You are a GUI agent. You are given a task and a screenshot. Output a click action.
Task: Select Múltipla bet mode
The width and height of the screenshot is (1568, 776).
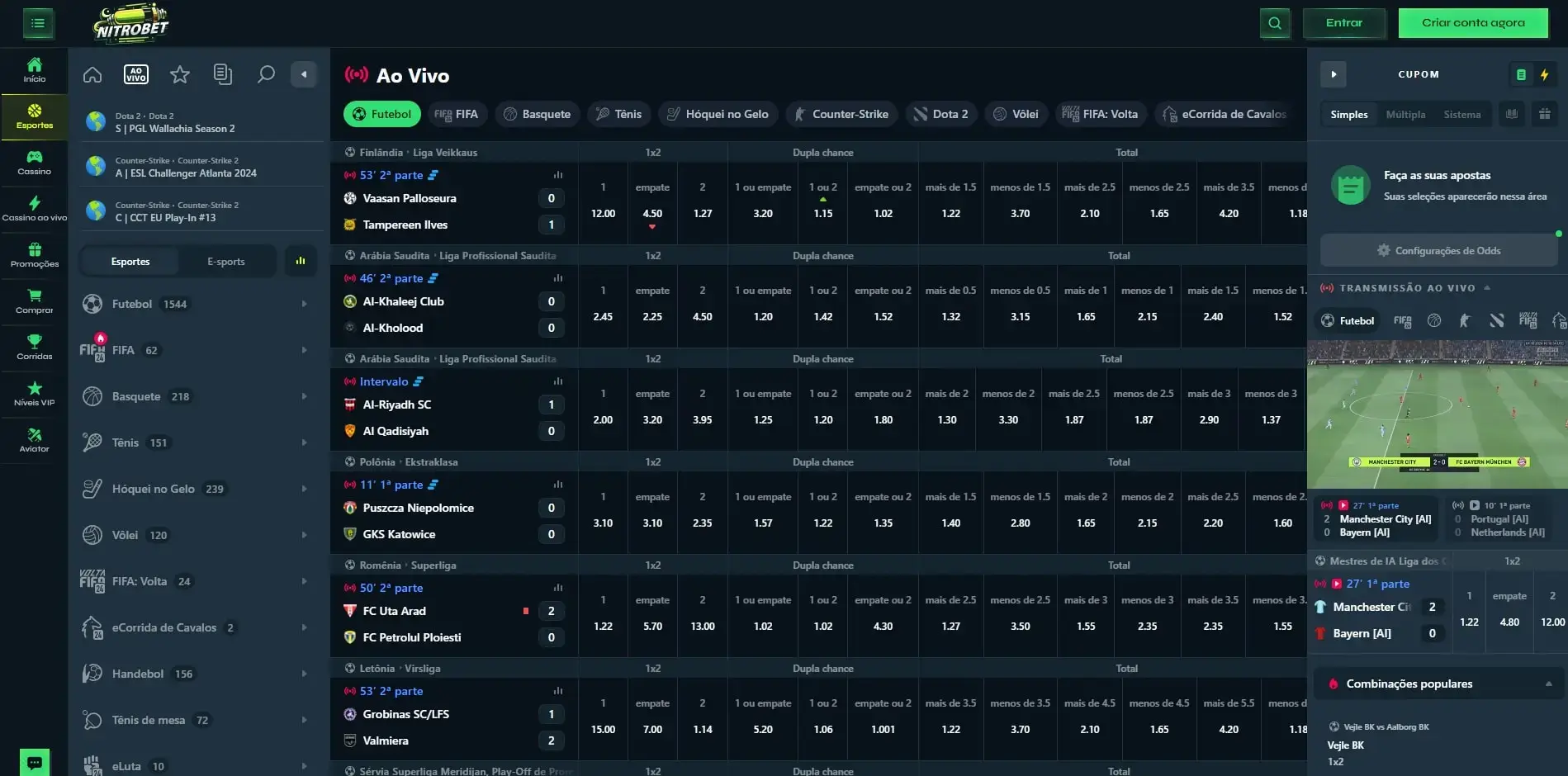1406,115
